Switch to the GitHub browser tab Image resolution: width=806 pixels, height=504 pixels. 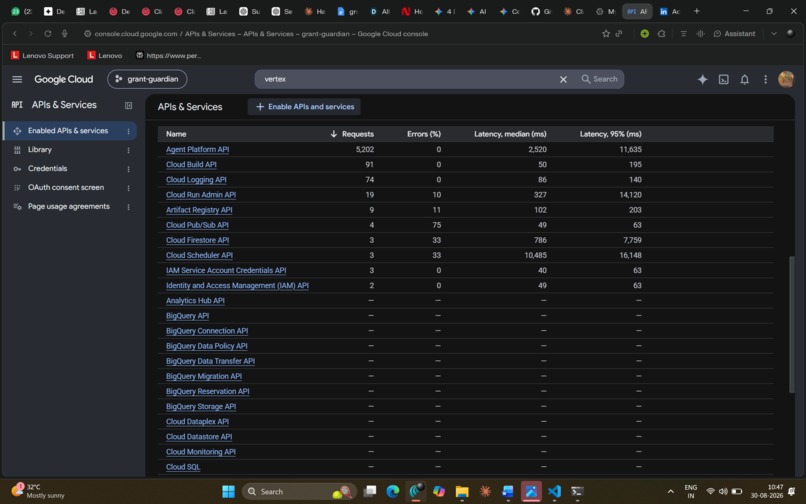coord(540,11)
